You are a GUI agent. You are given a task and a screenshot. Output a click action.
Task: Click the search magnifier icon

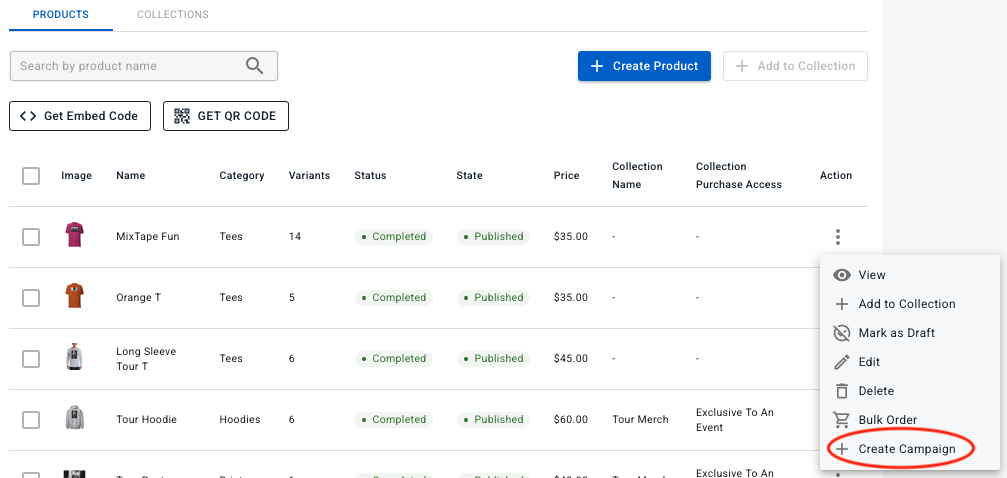255,66
